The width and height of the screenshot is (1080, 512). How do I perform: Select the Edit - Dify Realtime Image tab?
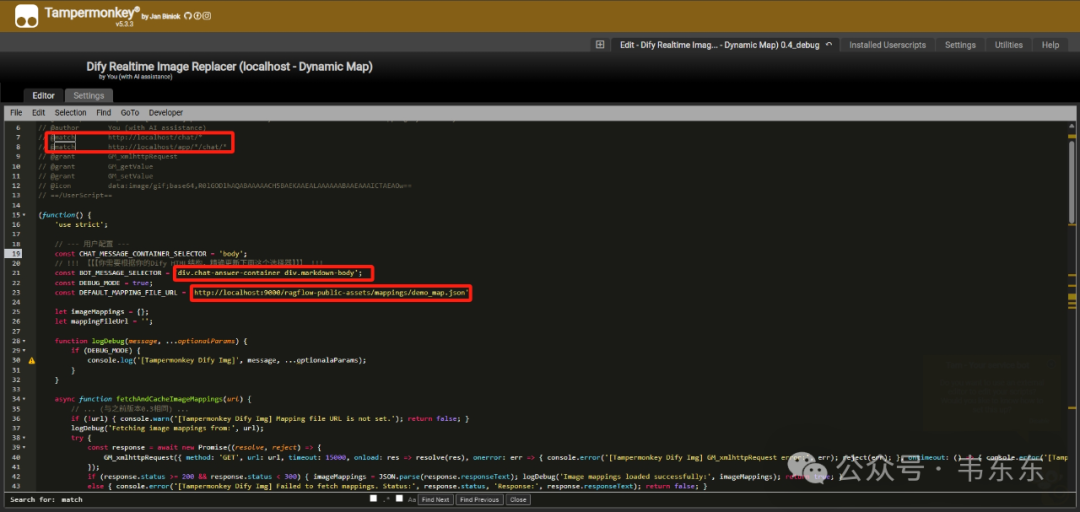click(x=719, y=45)
